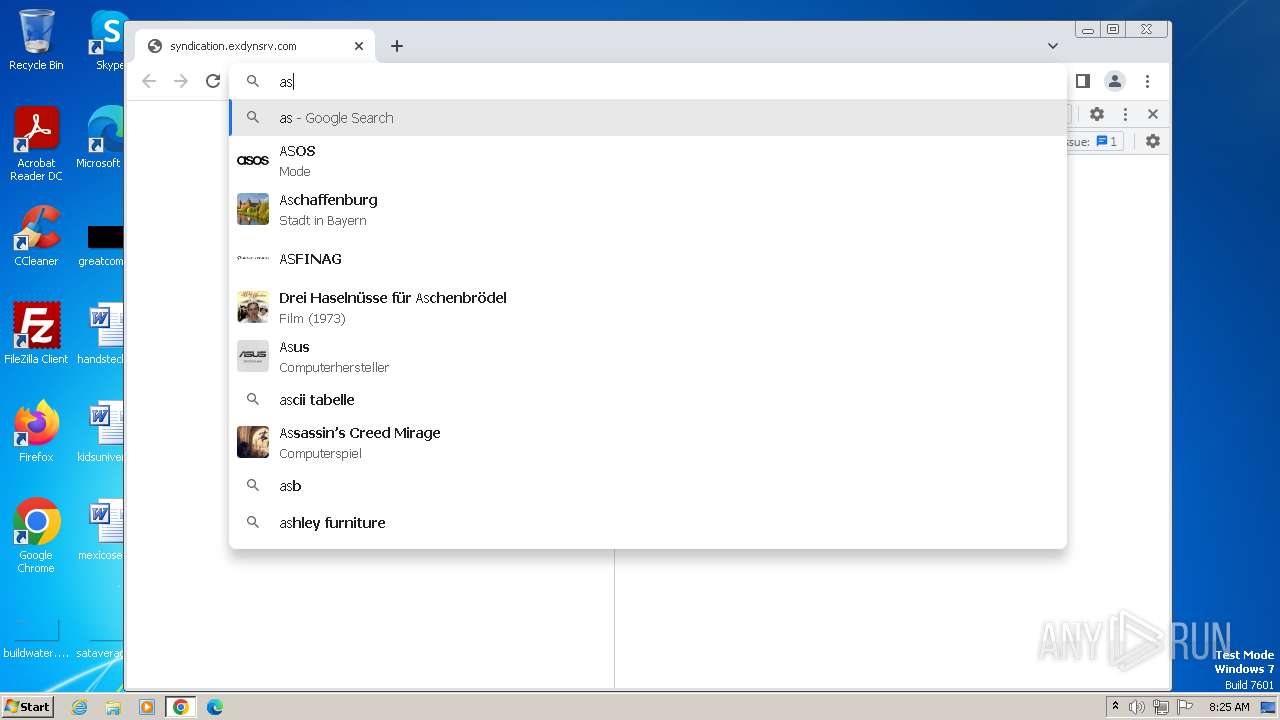Select the 'ashley furniture' suggestion
This screenshot has height=720, width=1280.
click(648, 522)
